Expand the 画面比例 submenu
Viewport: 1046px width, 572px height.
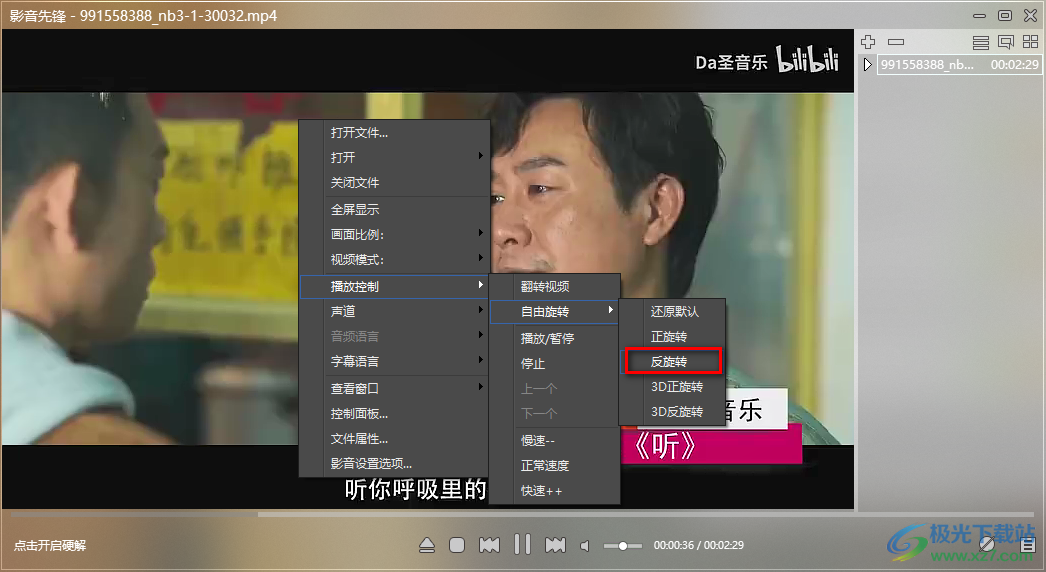[394, 234]
